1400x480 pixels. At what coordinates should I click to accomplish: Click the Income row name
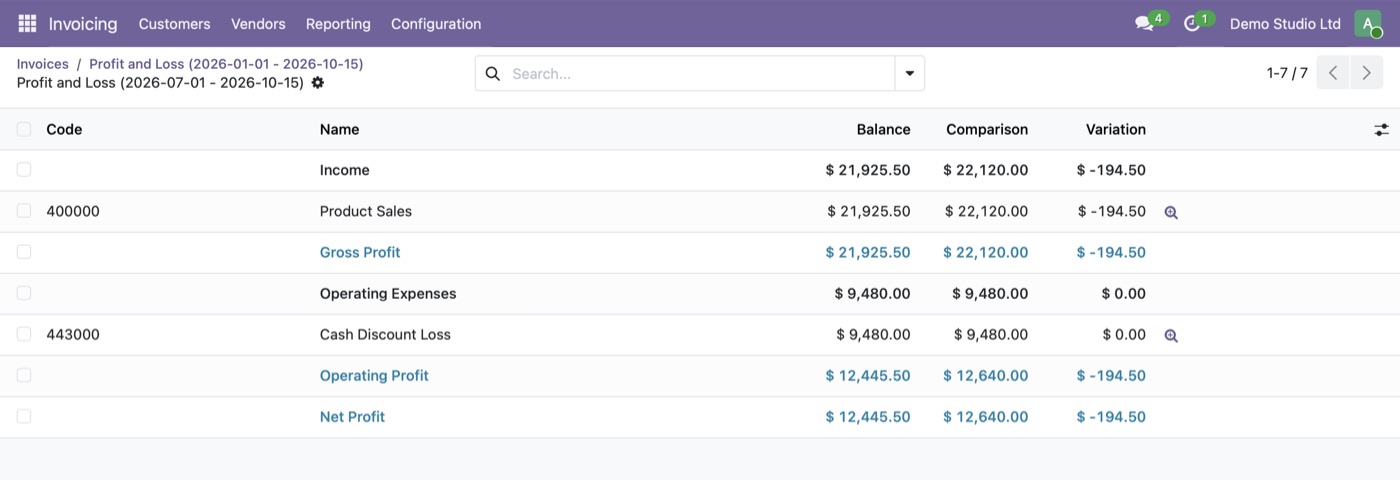(345, 170)
